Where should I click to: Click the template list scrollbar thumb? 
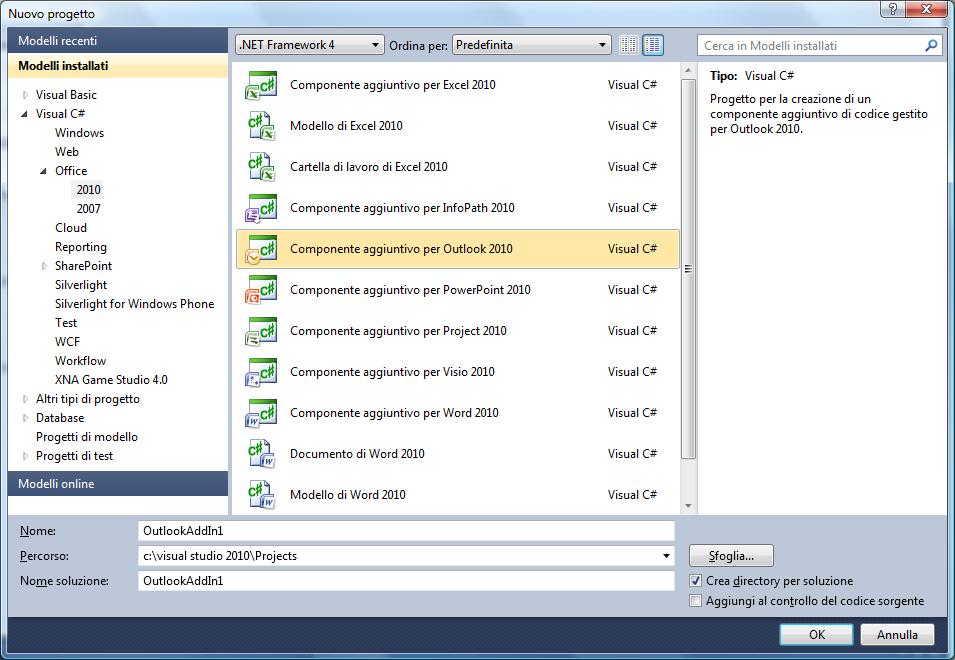688,269
